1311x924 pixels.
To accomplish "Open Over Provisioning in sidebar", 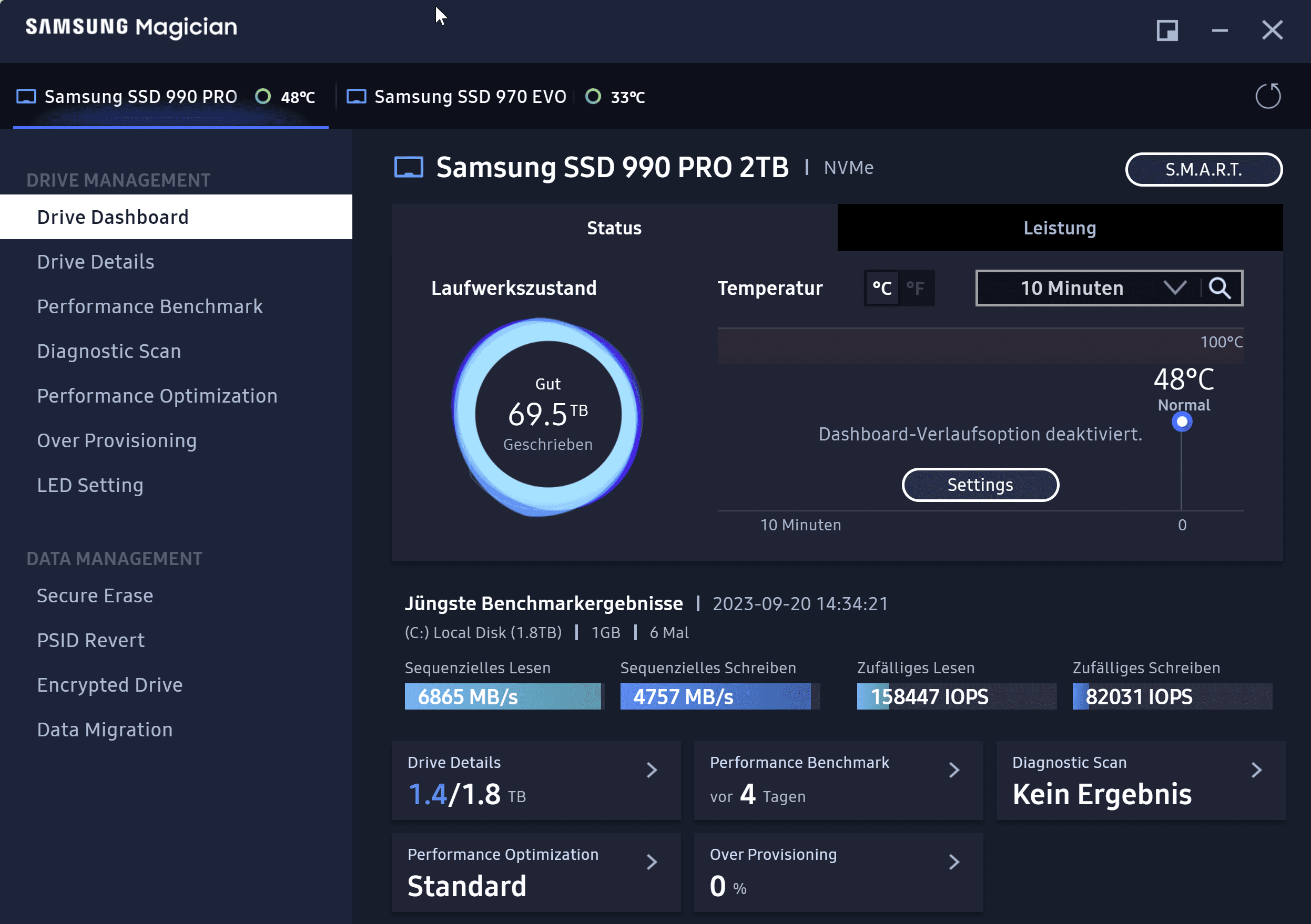I will (176, 440).
